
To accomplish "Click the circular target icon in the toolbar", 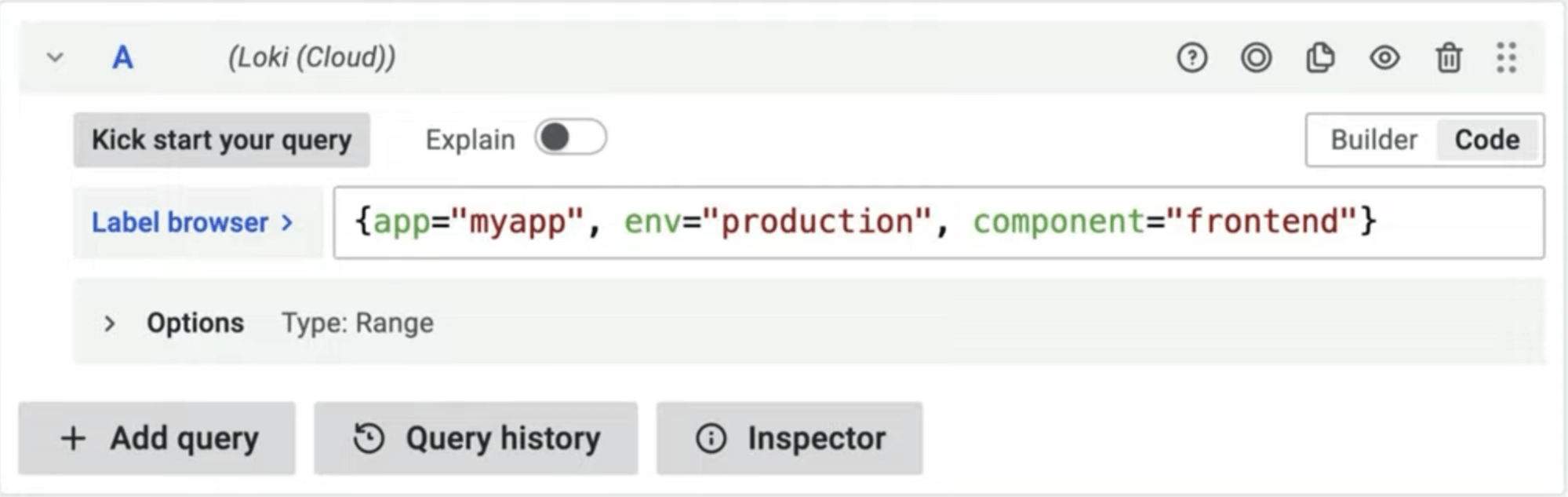I will coord(1254,58).
